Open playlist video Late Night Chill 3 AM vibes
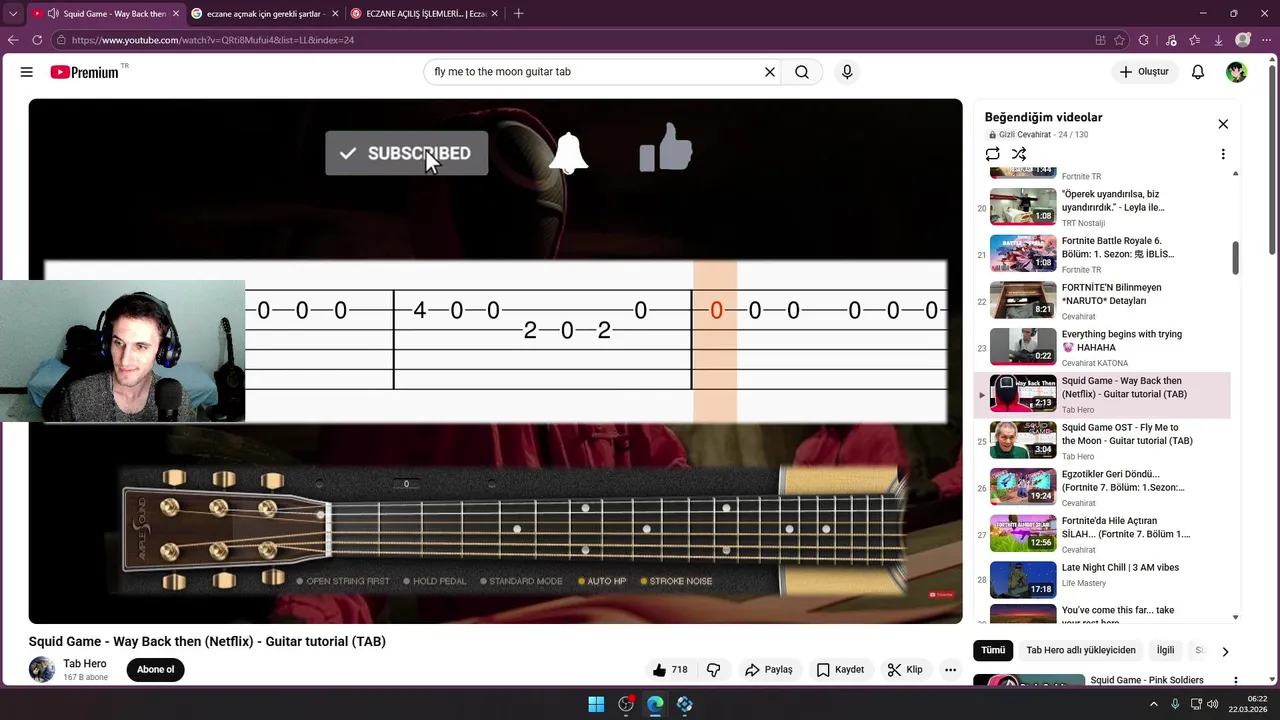 [1102, 582]
